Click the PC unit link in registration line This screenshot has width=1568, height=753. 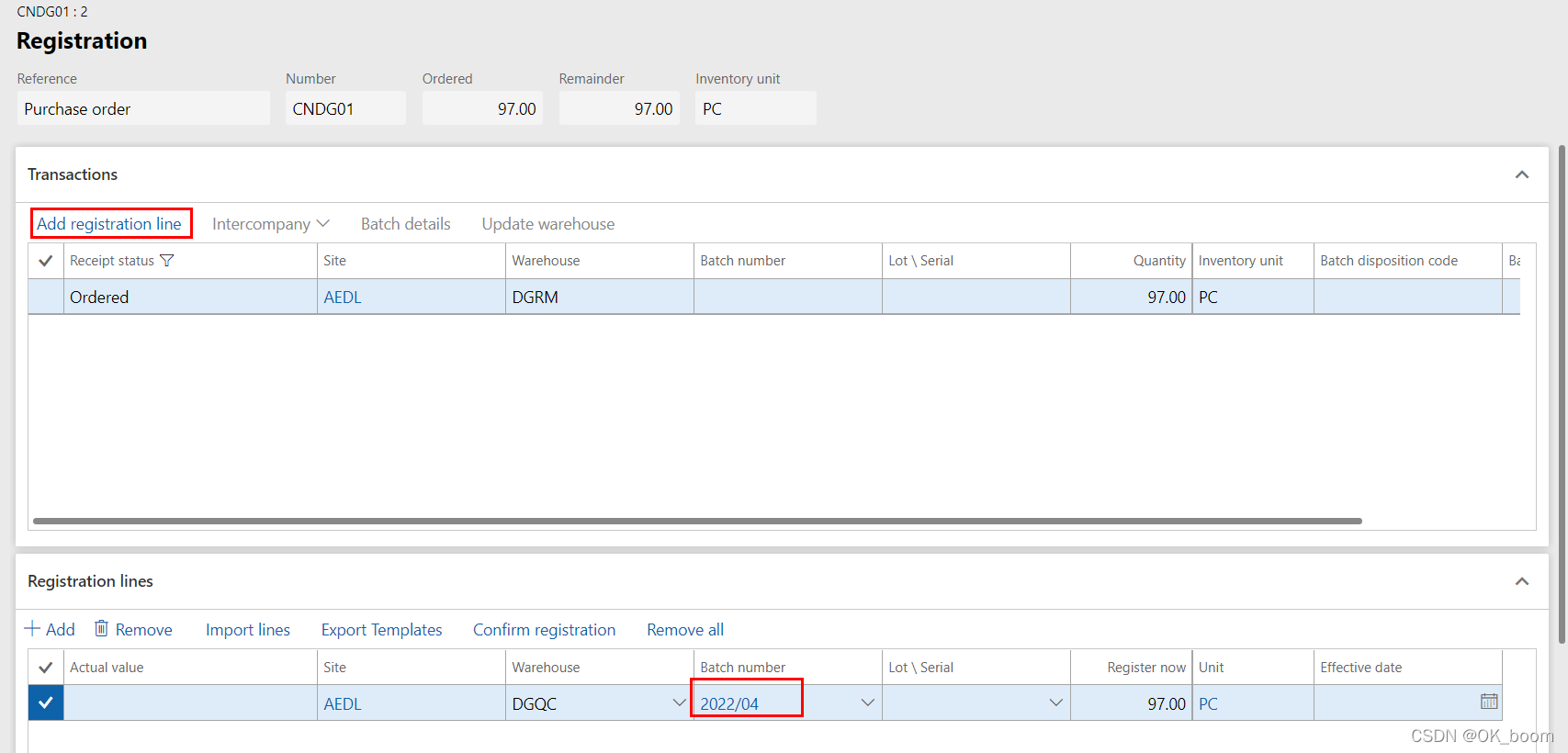click(x=1208, y=704)
